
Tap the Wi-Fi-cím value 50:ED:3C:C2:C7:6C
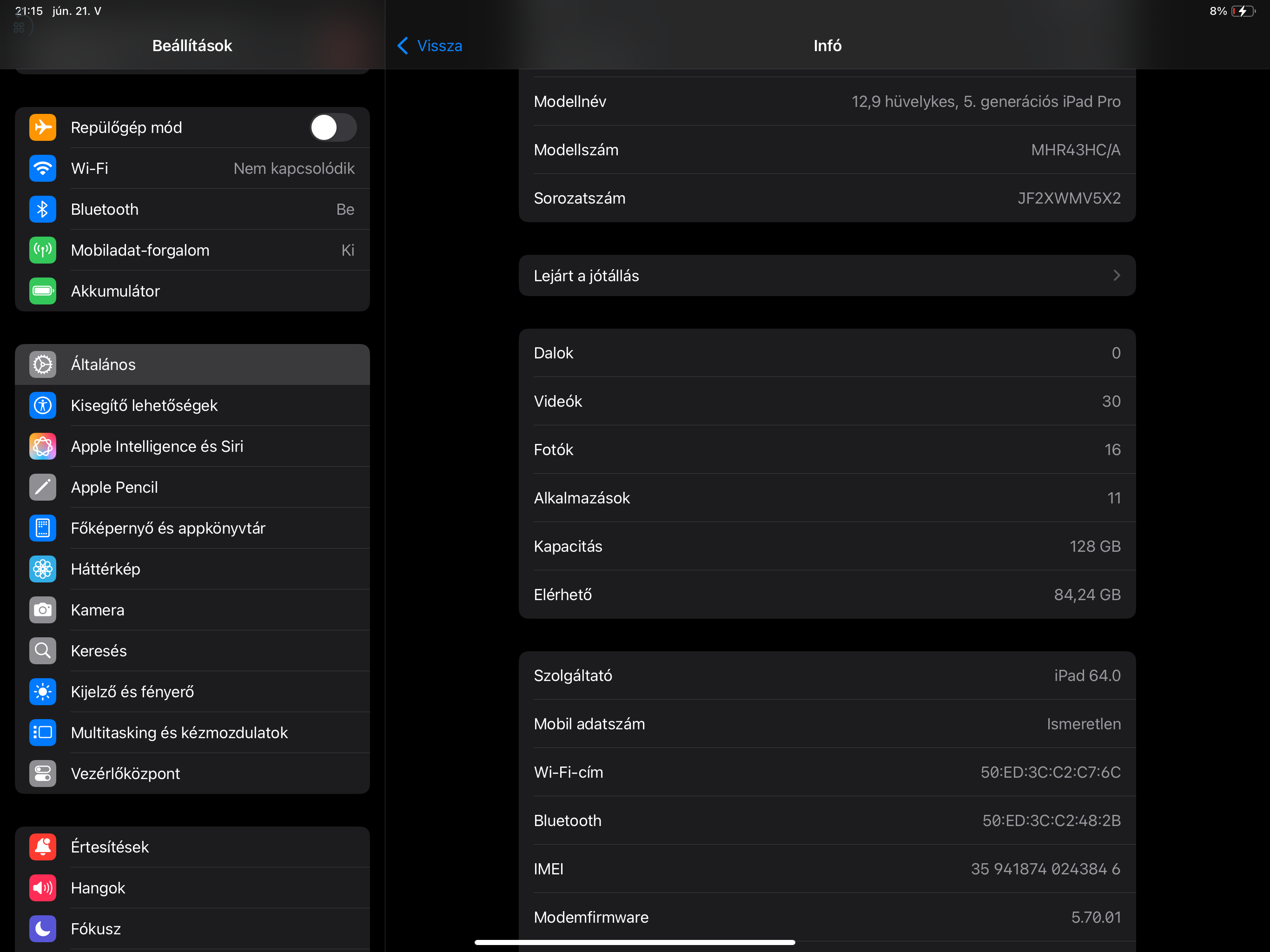click(x=1051, y=772)
